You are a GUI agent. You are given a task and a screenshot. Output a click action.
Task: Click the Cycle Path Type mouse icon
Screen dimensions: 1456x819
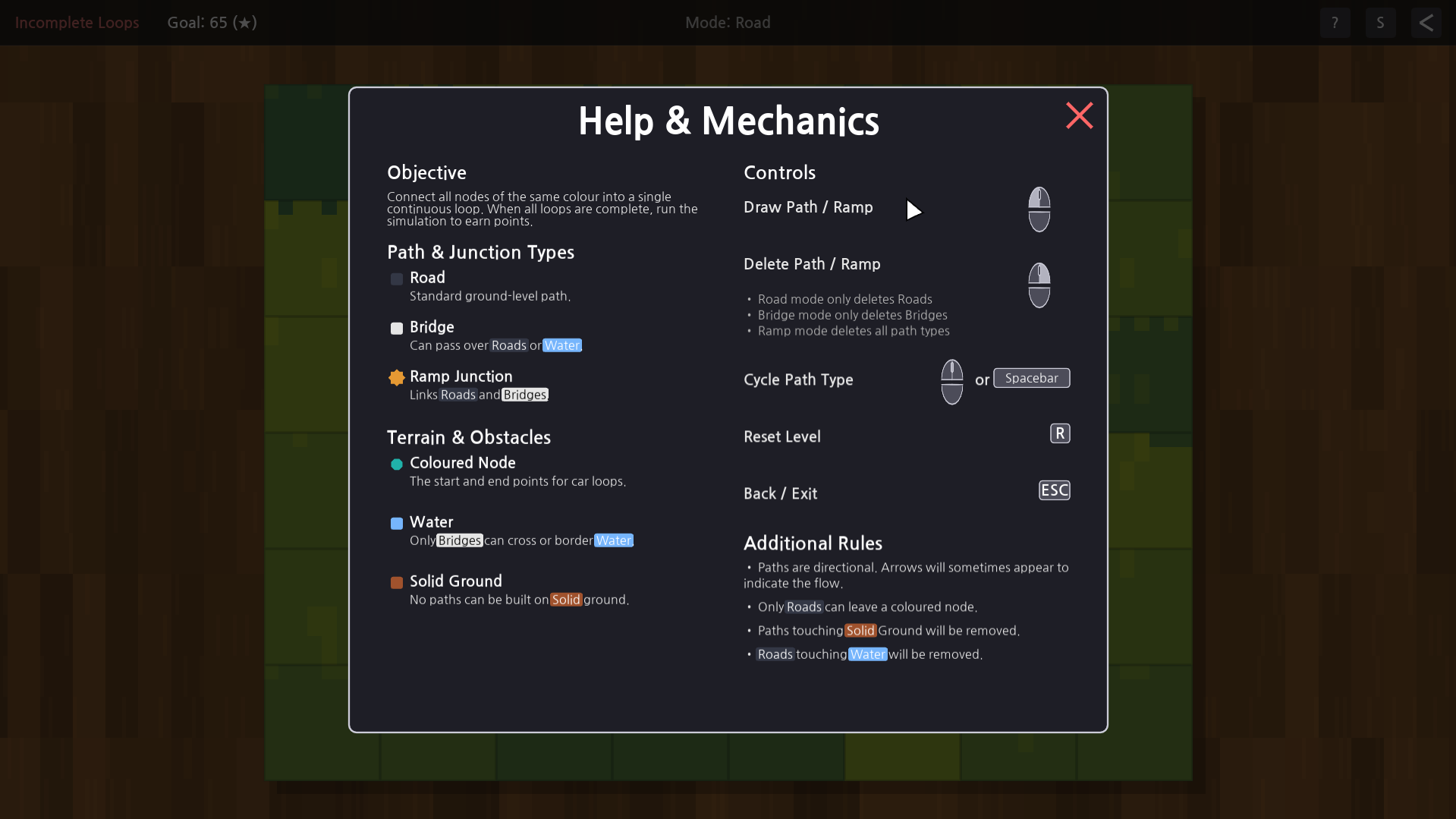click(x=951, y=382)
